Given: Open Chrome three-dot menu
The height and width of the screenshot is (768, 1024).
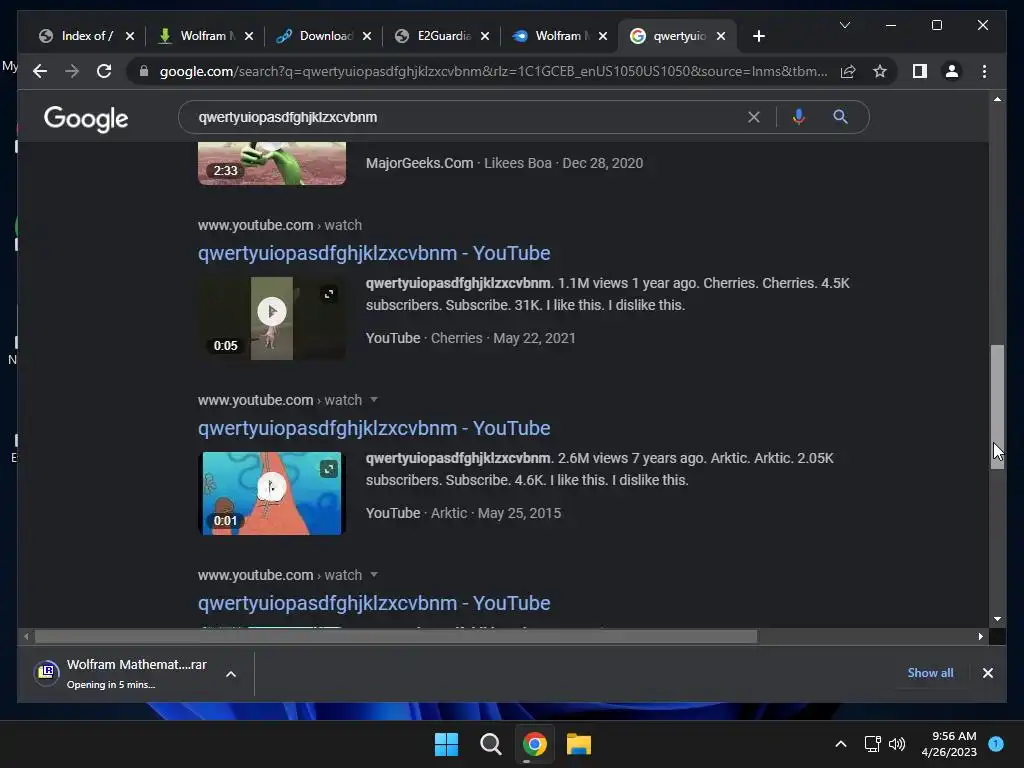Looking at the screenshot, I should point(984,71).
